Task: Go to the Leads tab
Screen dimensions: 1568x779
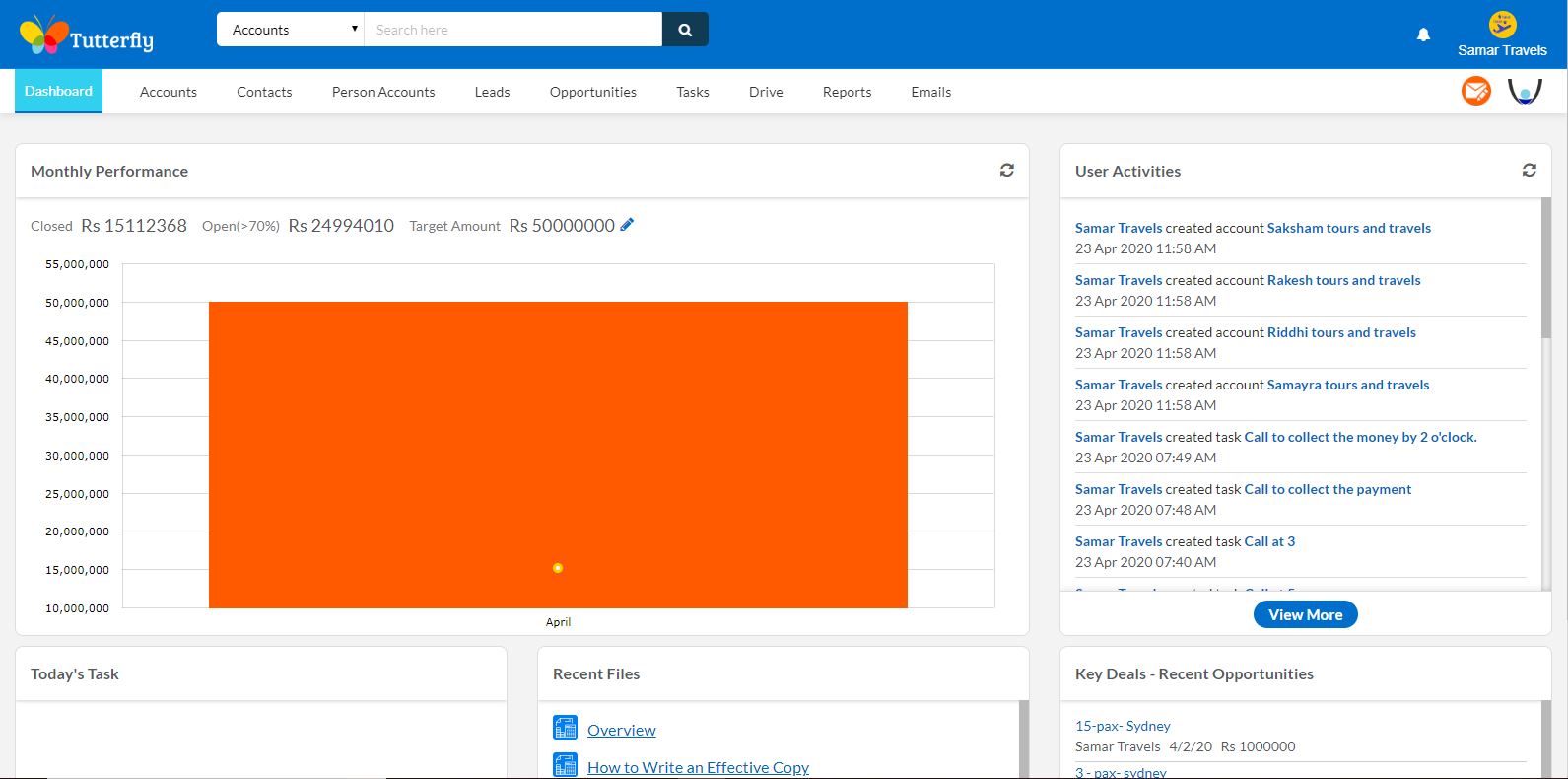Action: [x=492, y=92]
